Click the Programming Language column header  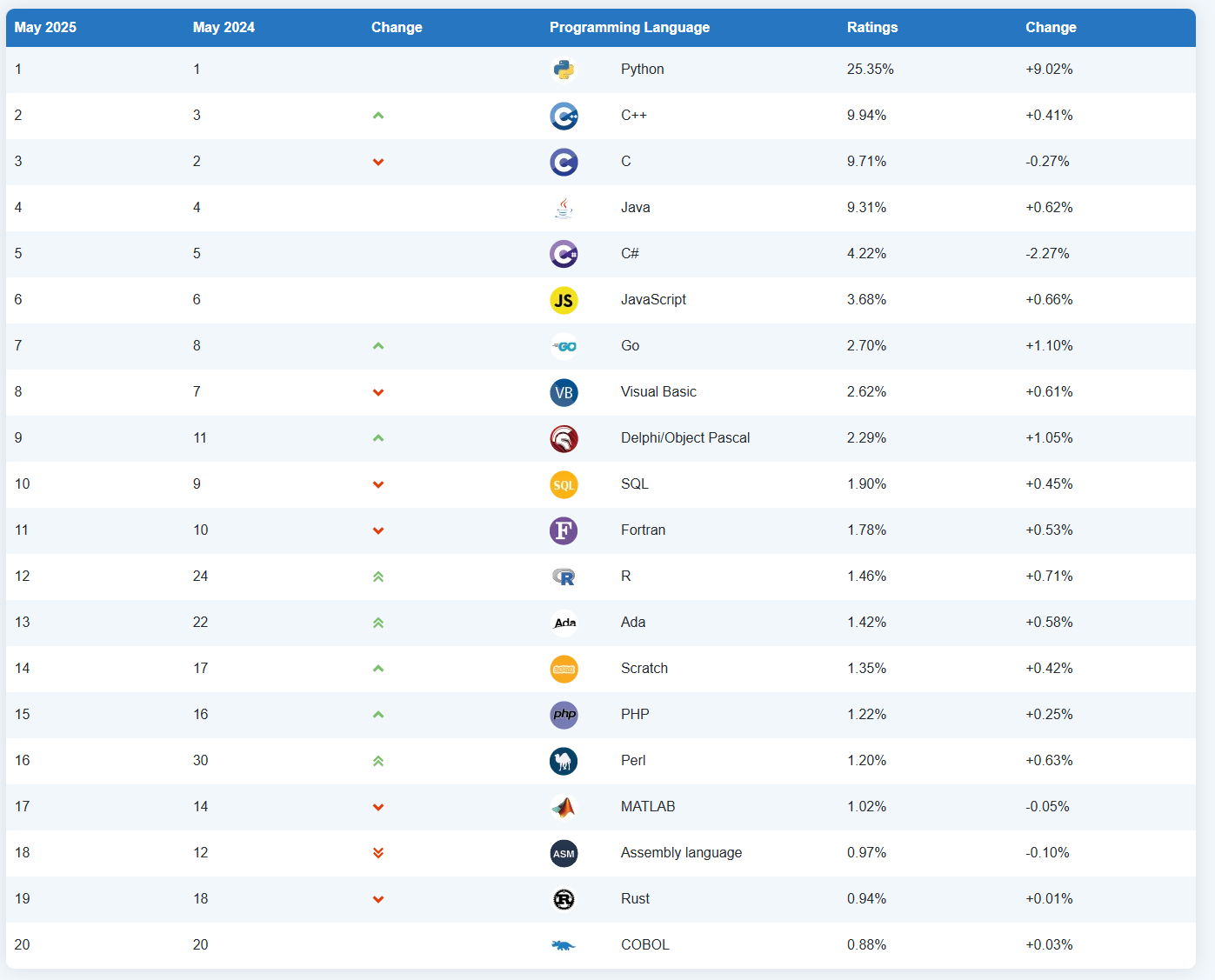(629, 28)
